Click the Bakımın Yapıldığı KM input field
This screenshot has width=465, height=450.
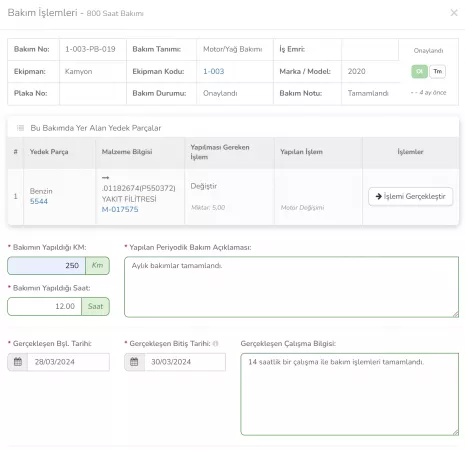coord(46,266)
